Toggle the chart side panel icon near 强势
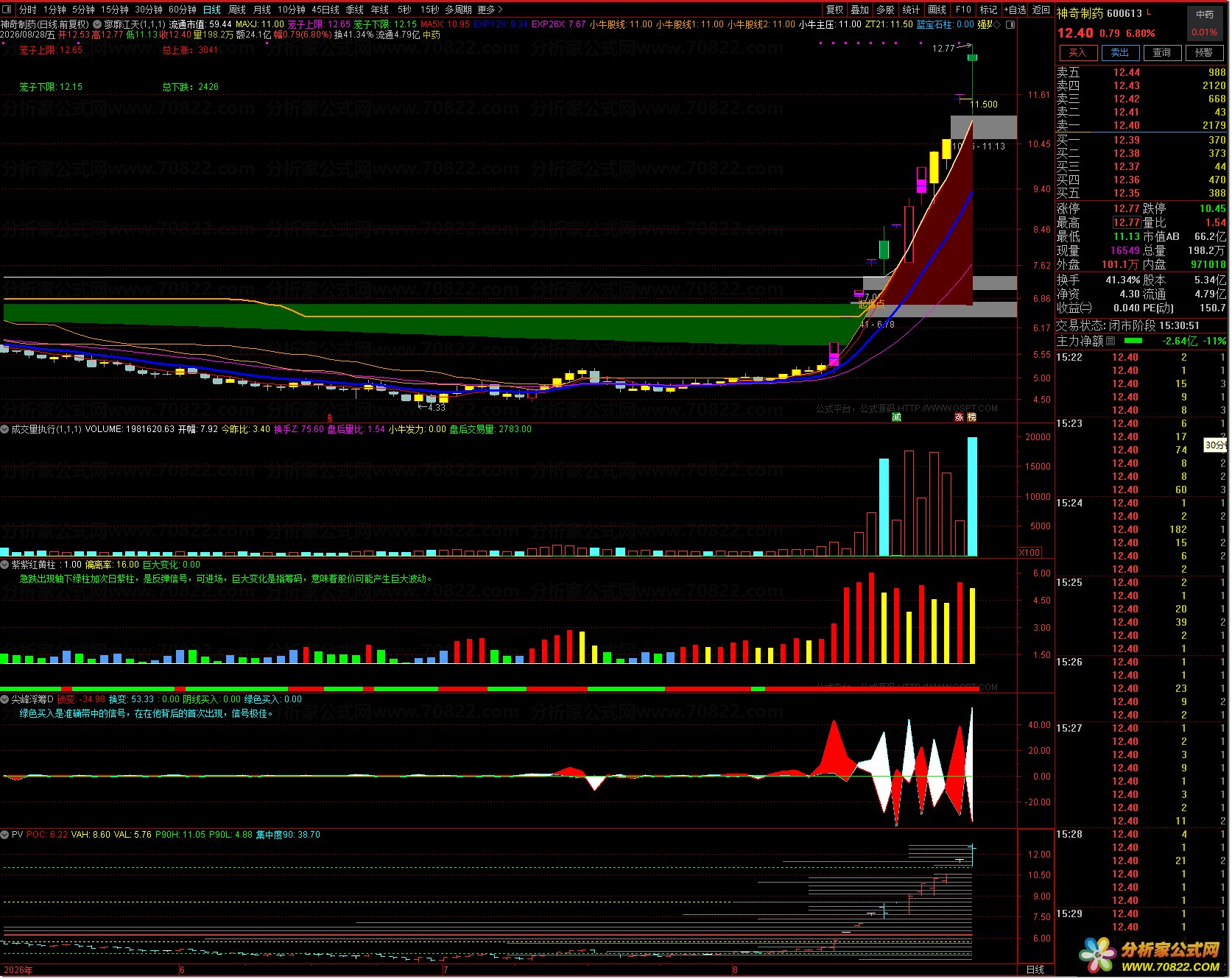Viewport: 1232px width, 979px height. point(1010,24)
